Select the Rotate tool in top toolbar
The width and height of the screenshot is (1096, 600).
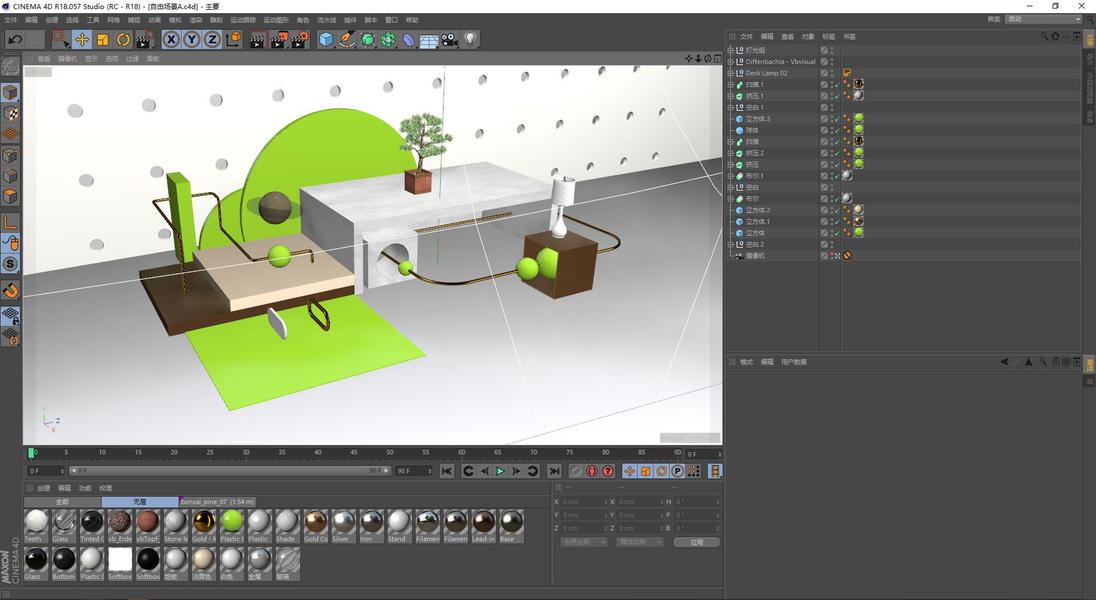tap(124, 40)
